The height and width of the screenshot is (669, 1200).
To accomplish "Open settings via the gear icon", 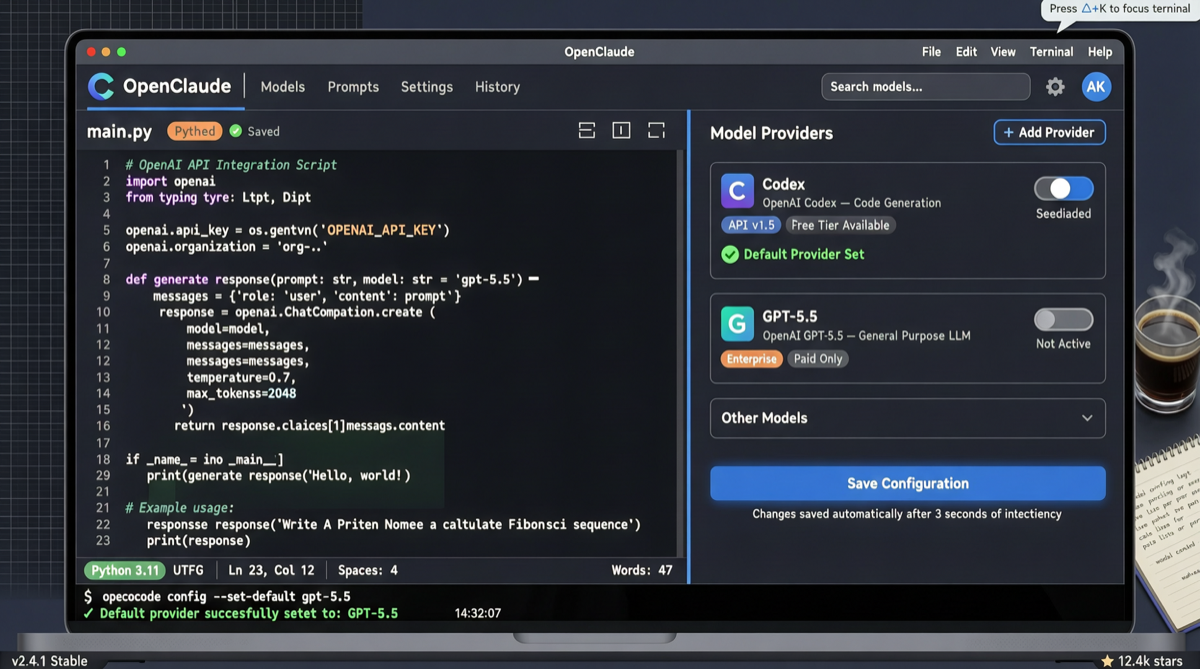I will tap(1055, 87).
